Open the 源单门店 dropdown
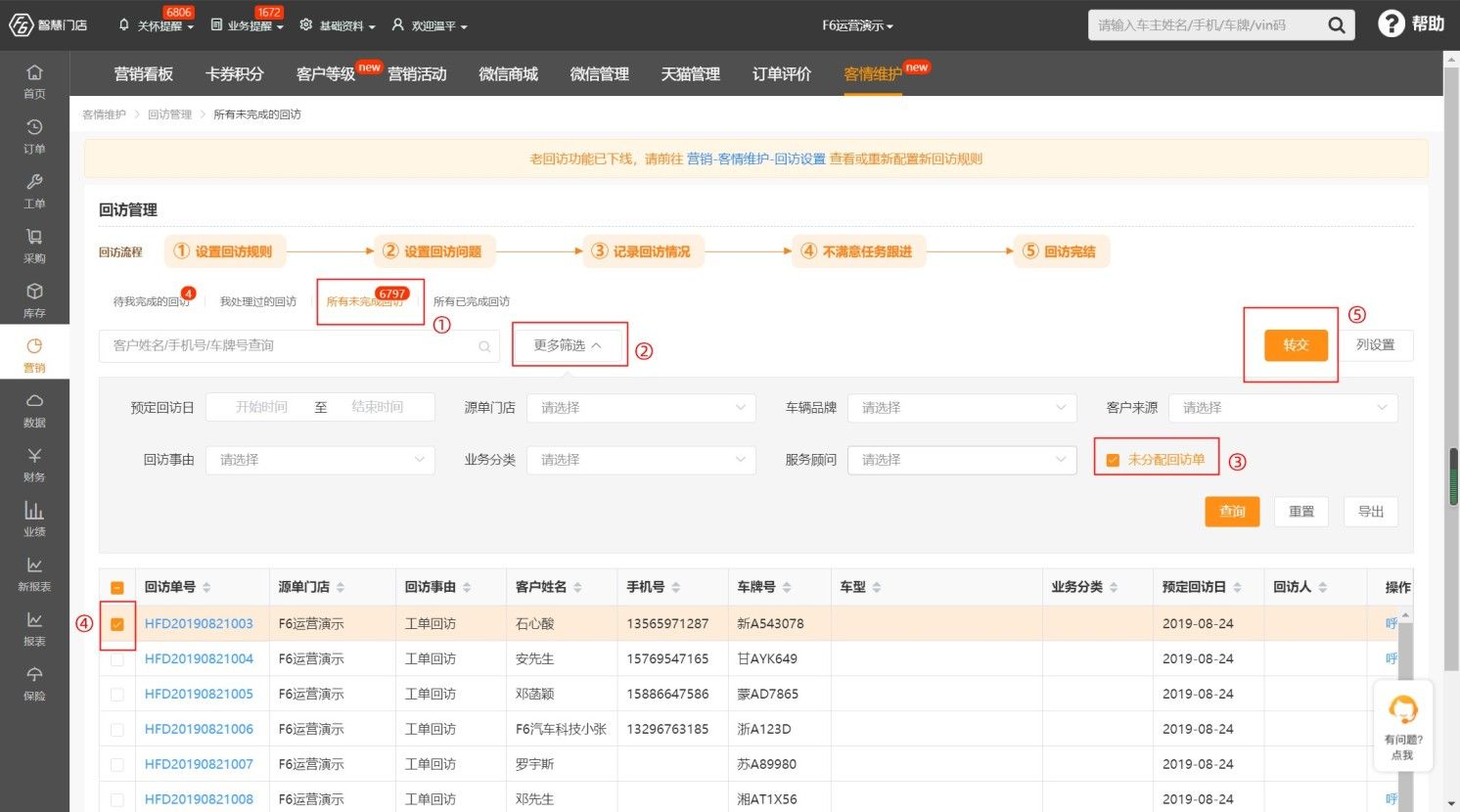 click(x=641, y=408)
